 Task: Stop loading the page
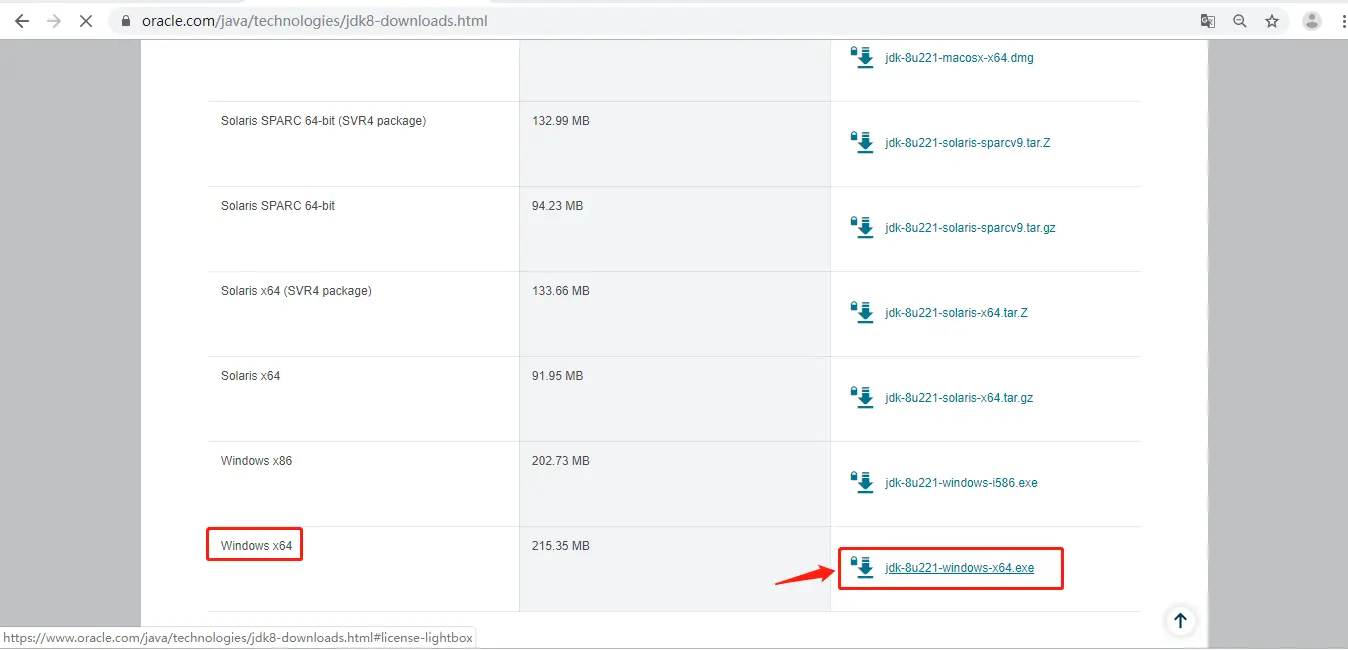tap(86, 20)
